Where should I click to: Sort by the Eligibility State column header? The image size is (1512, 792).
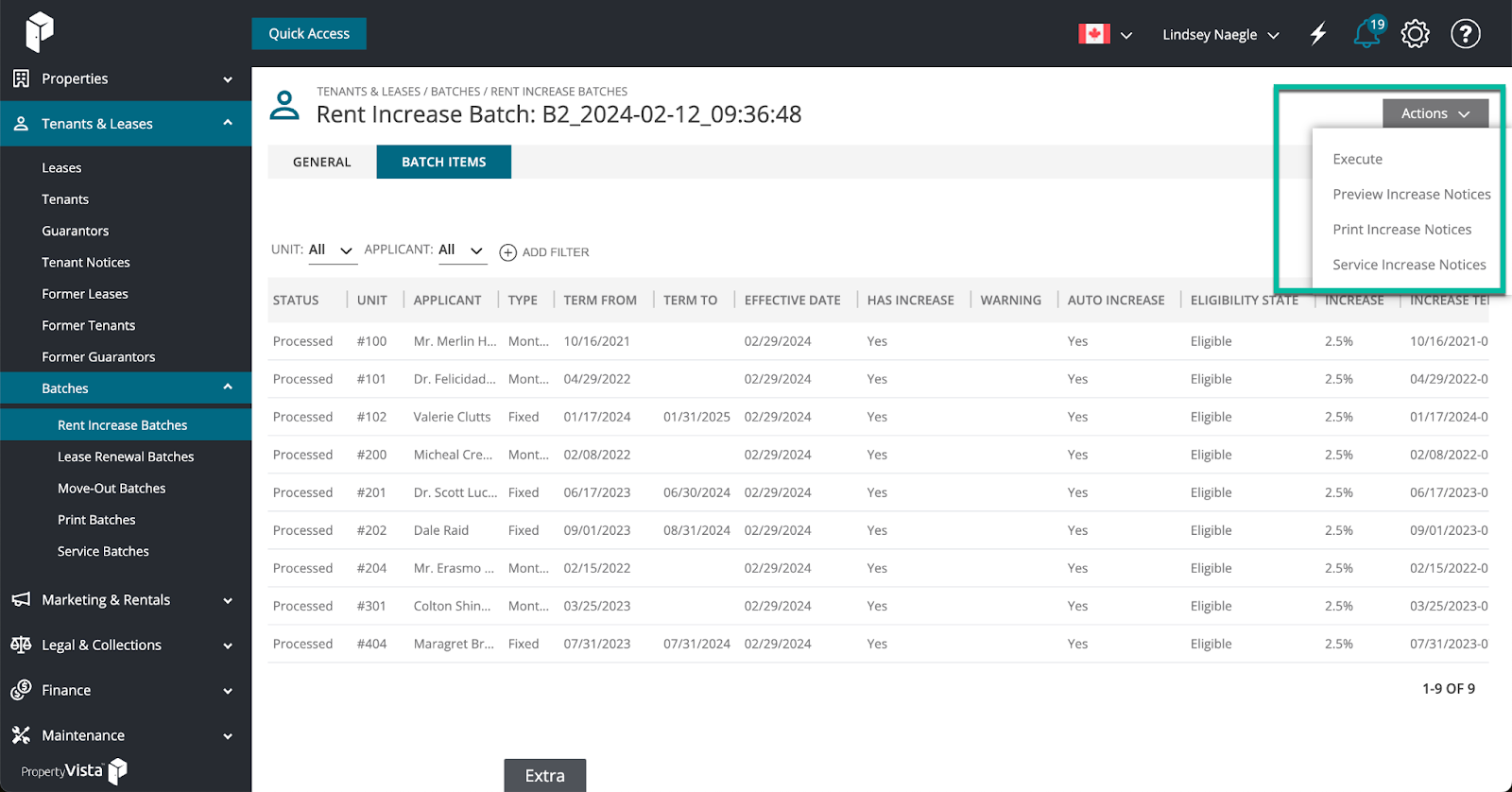(1244, 301)
